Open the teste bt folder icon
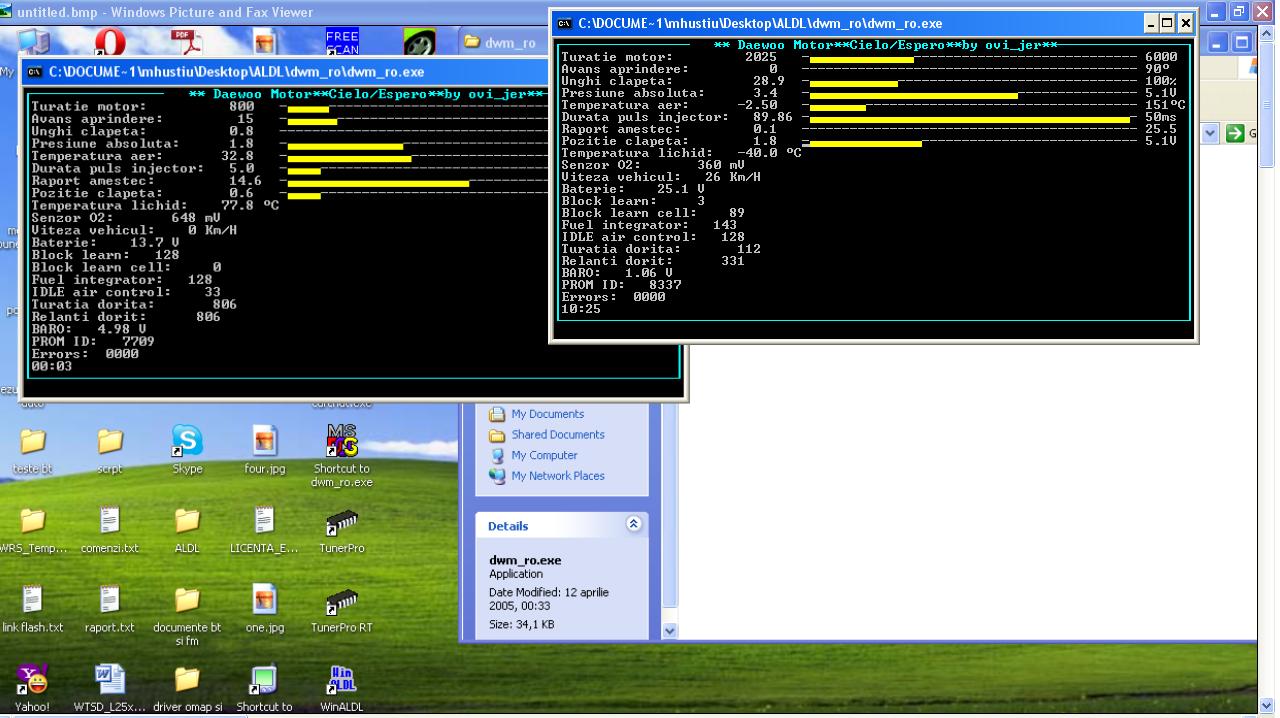 click(x=32, y=442)
